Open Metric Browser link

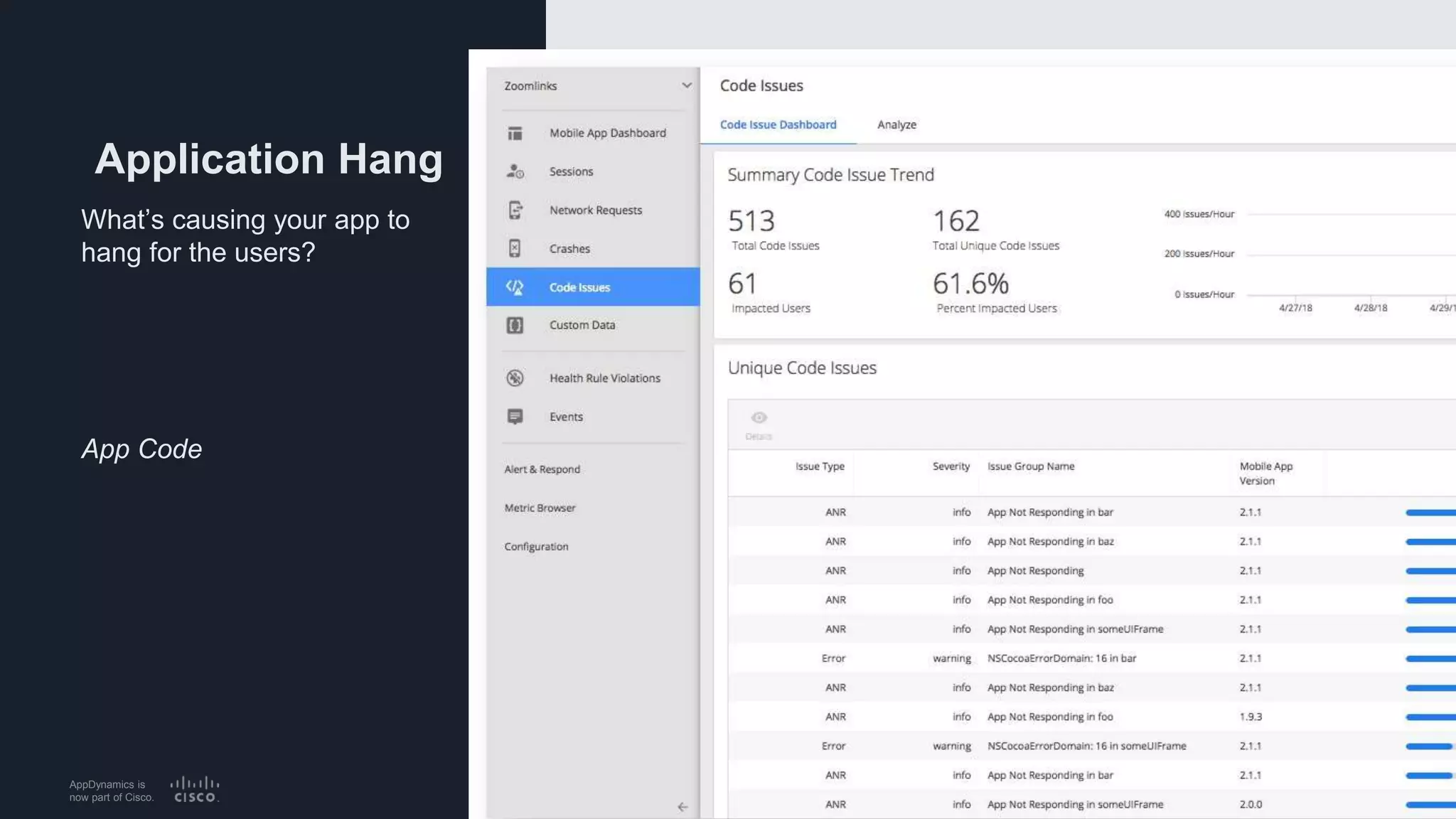540,508
